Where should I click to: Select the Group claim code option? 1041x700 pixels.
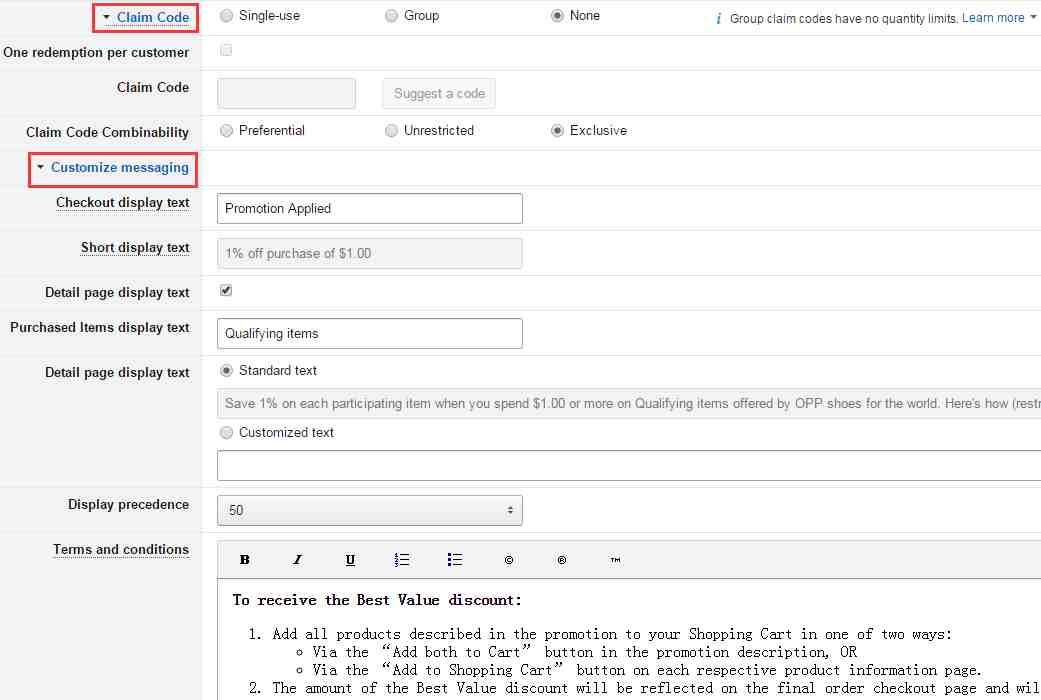(391, 15)
